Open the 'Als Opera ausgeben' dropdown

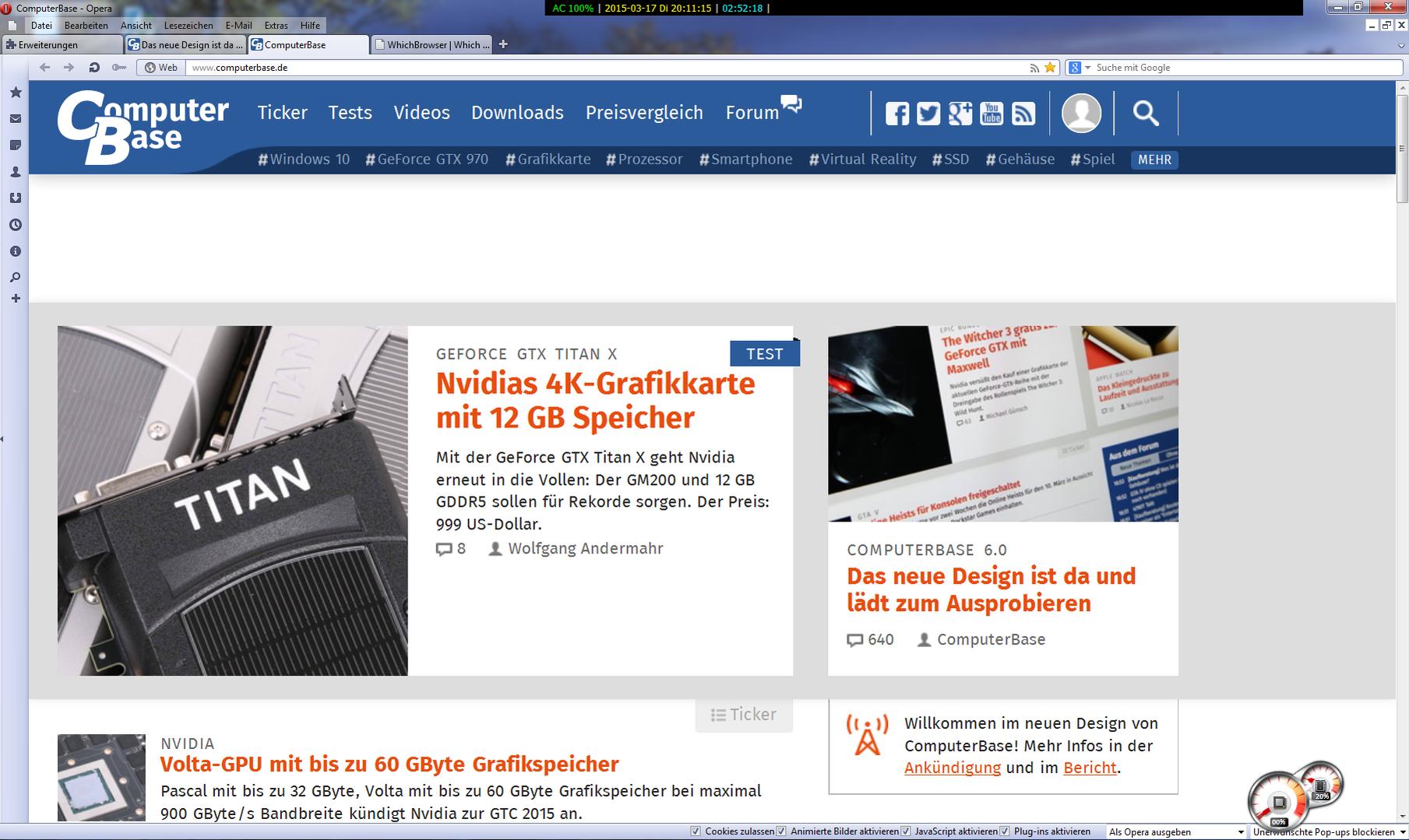[x=1176, y=832]
